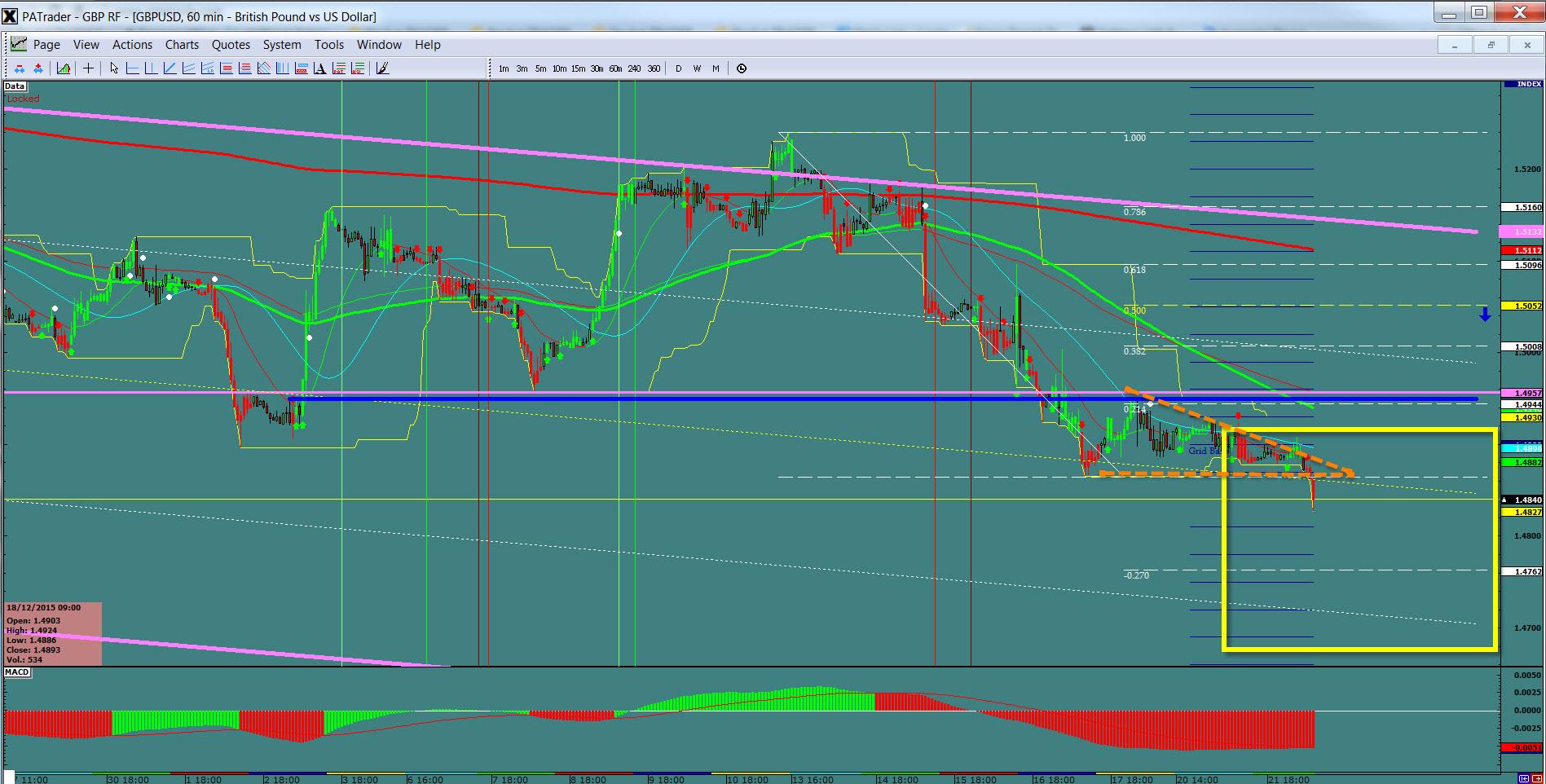The width and height of the screenshot is (1546, 784).
Task: Select the vertical time zones tool
Action: pos(283,68)
